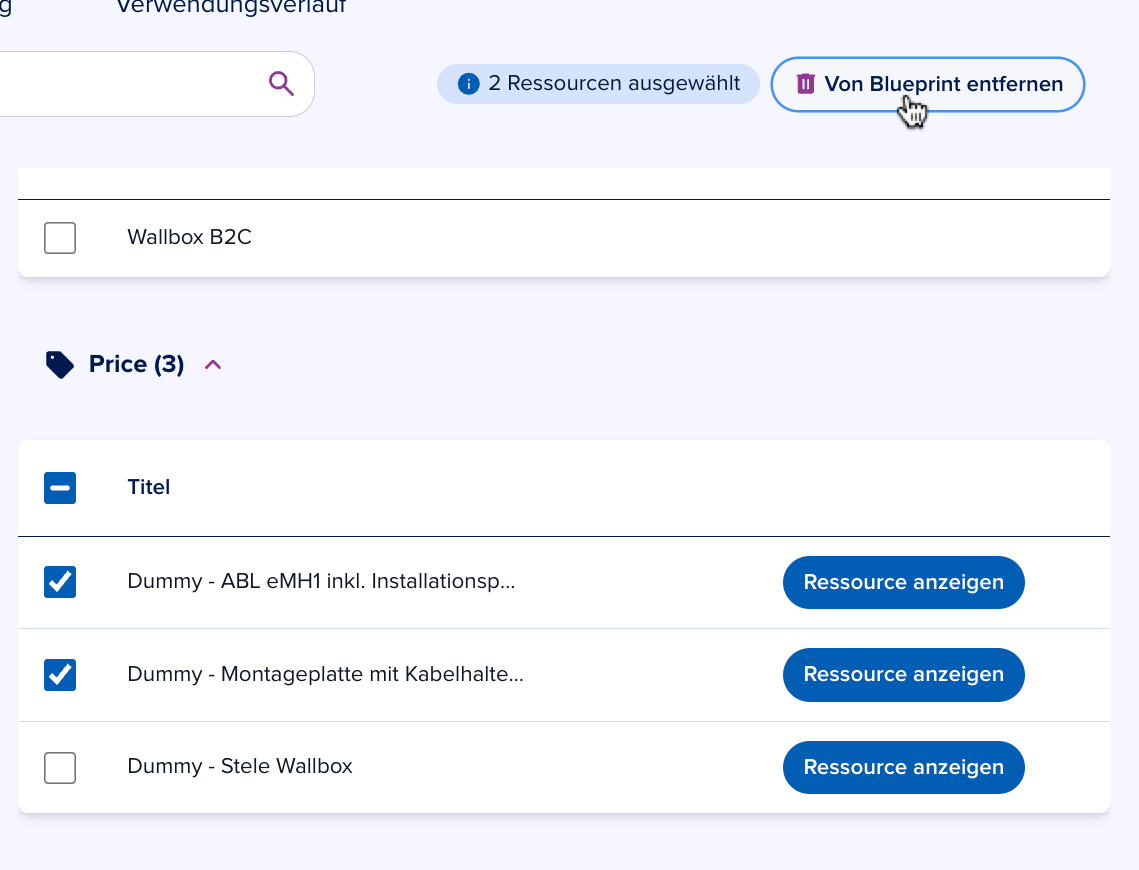Viewport: 1139px width, 870px height.
Task: Tick the Dummy - Stele Wallbox checkbox
Action: (x=60, y=768)
